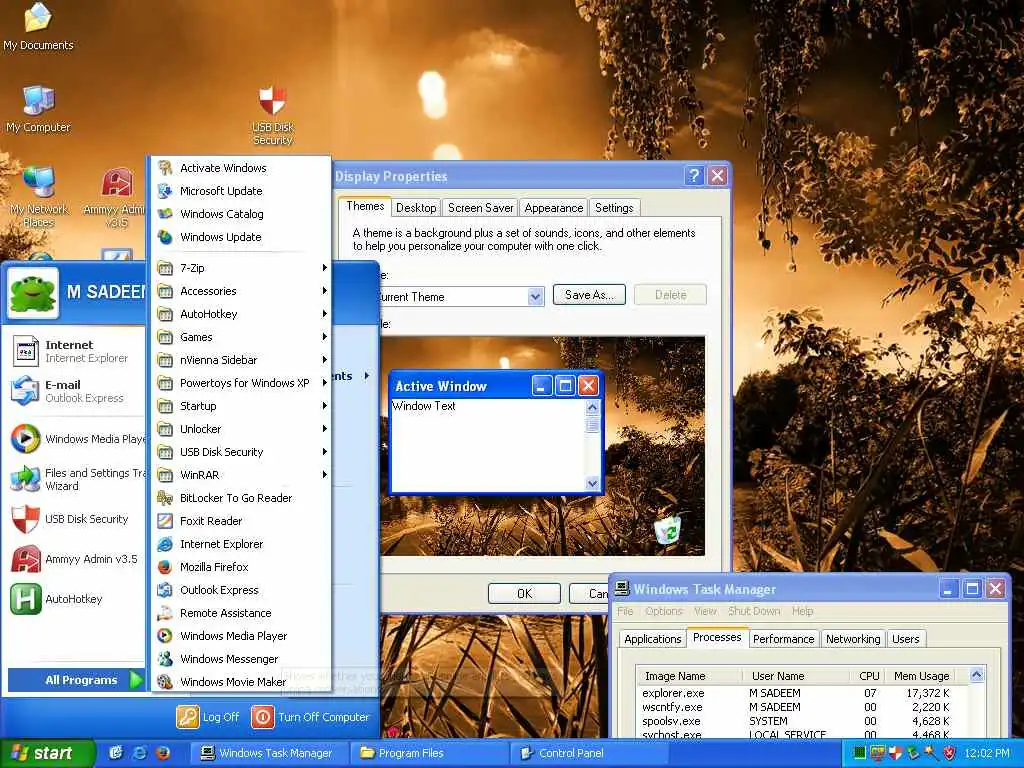Expand the Accessories submenu
Image resolution: width=1024 pixels, height=768 pixels.
240,291
